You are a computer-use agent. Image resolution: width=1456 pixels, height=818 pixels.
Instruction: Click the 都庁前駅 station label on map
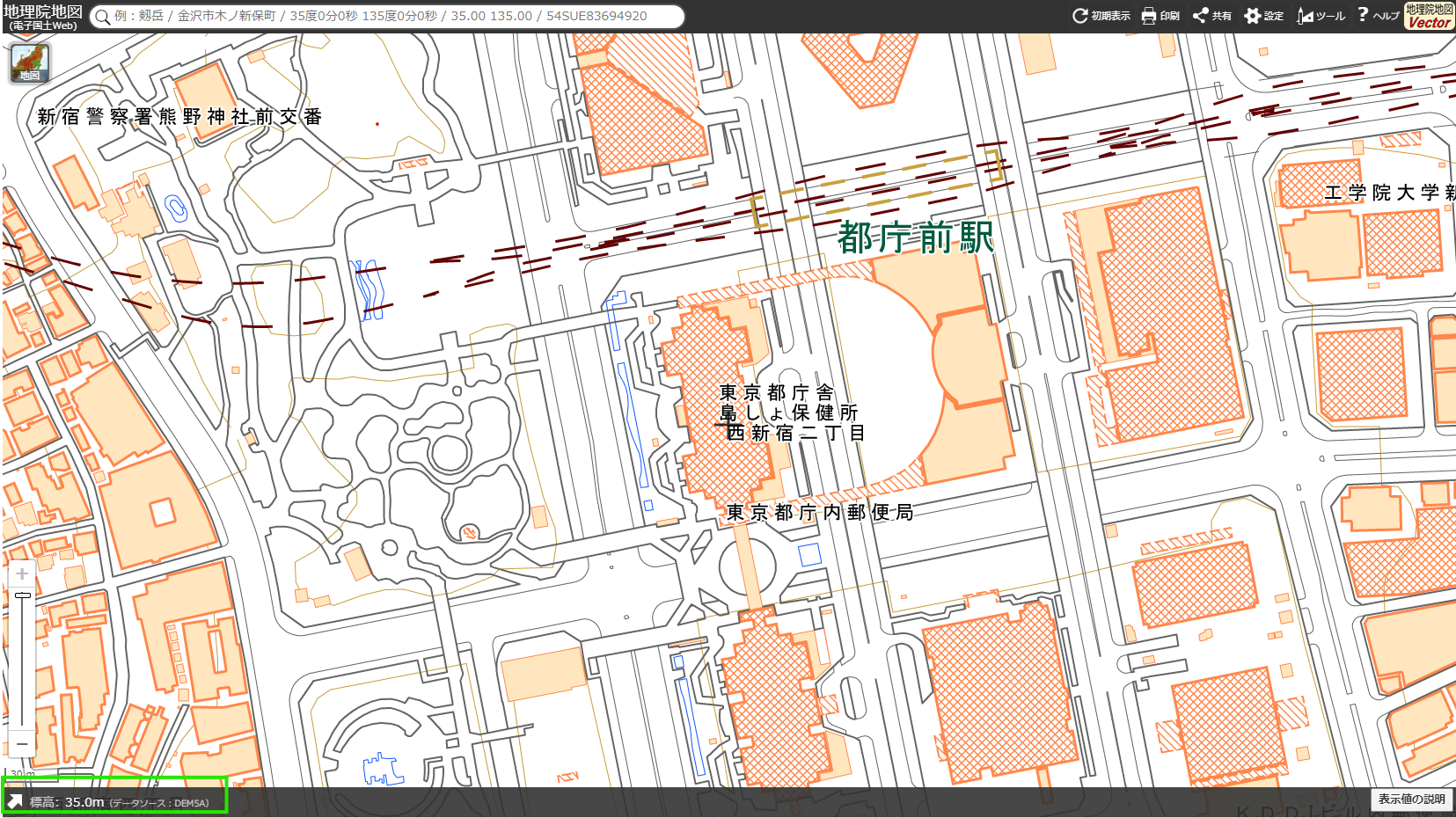click(x=915, y=237)
